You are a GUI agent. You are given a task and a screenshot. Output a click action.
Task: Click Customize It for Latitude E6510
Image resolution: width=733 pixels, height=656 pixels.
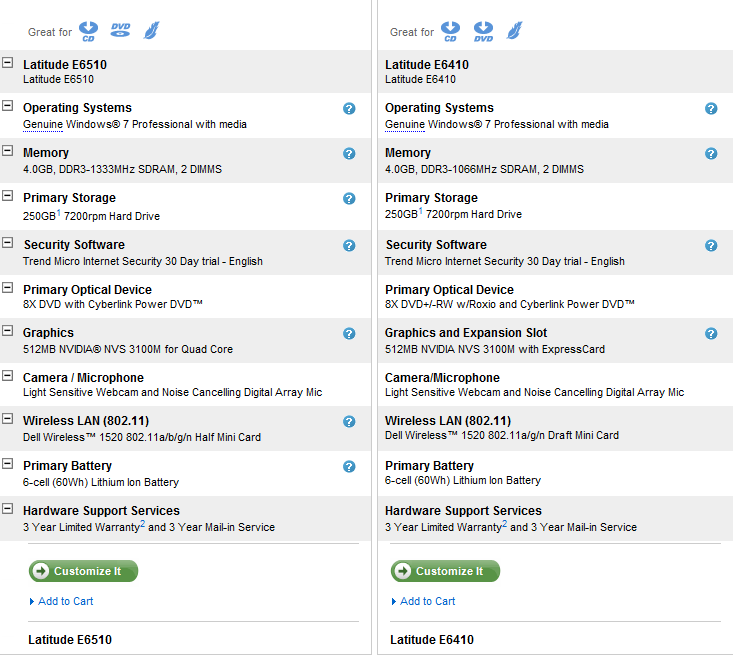(83, 571)
